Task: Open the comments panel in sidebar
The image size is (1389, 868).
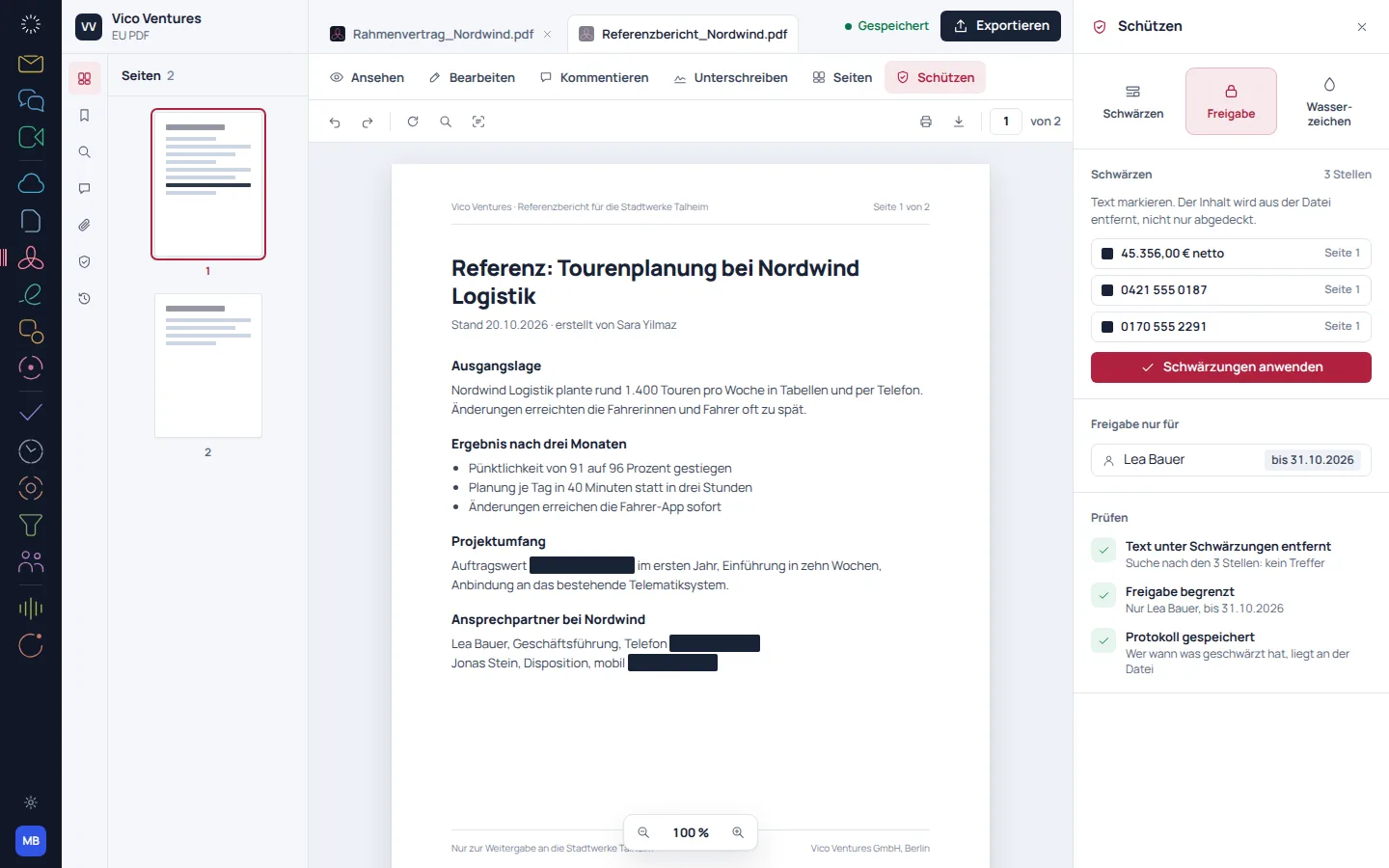Action: [85, 189]
